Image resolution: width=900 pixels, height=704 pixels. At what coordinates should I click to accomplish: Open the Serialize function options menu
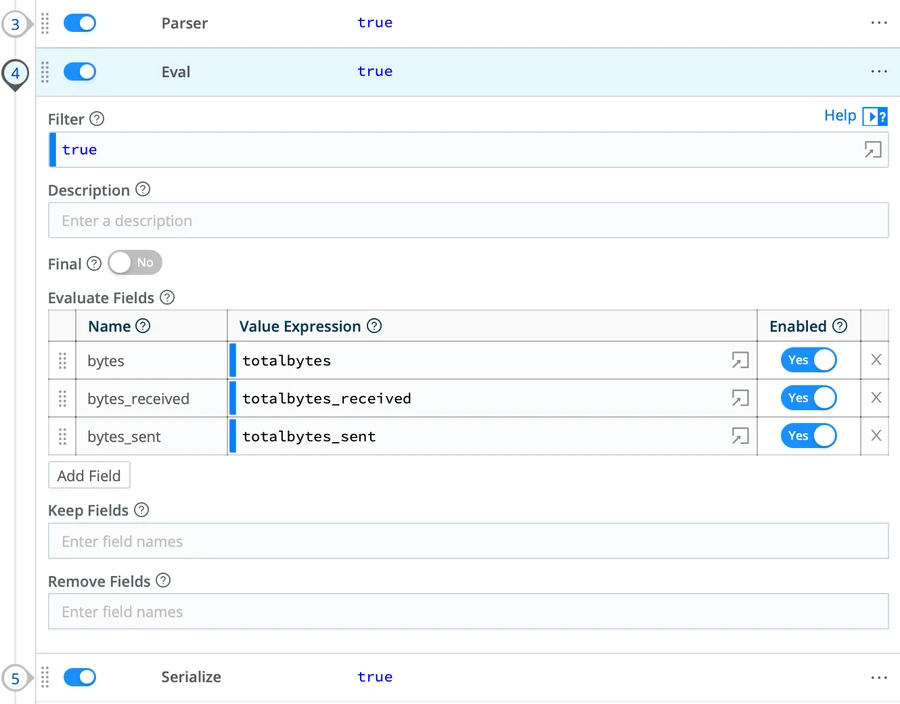(878, 677)
